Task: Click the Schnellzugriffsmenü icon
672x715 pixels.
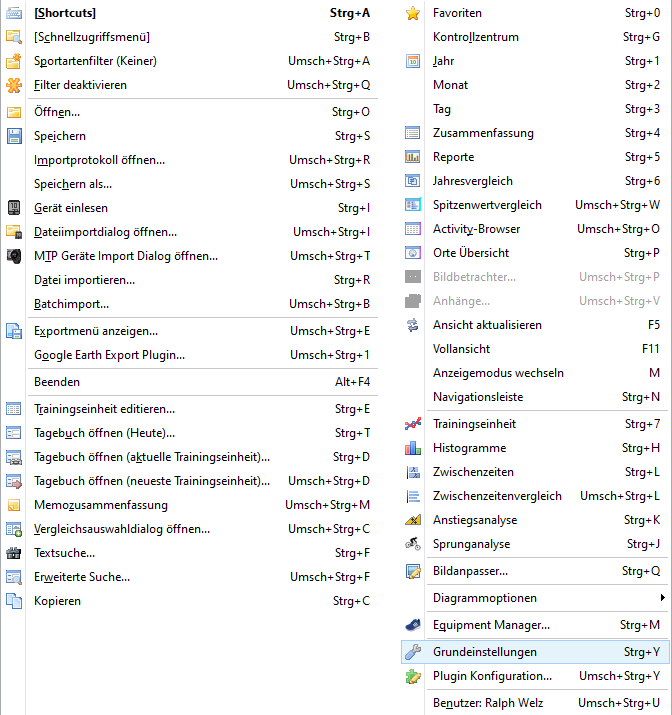Action: 14,37
